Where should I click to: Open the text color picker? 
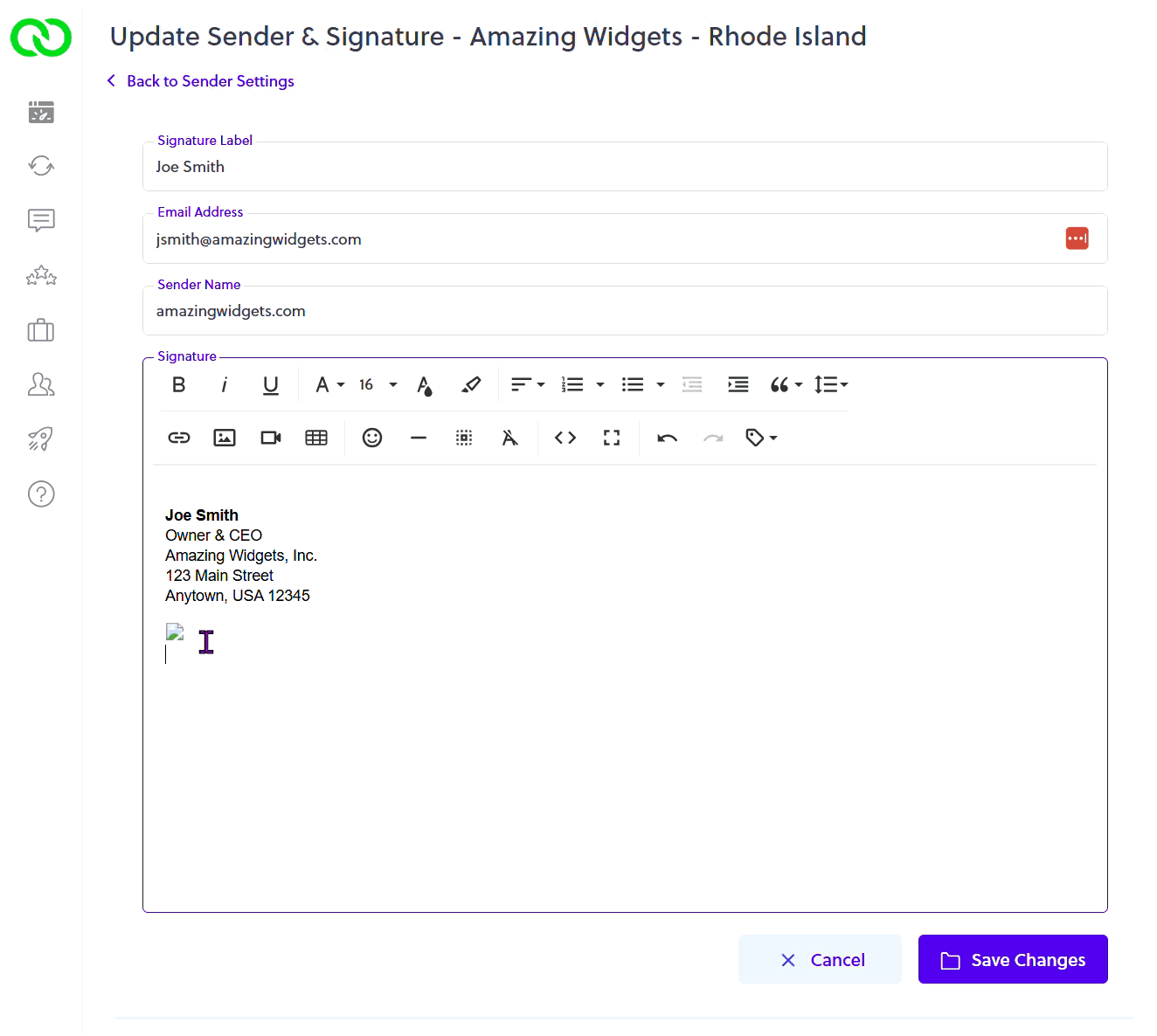click(x=425, y=385)
